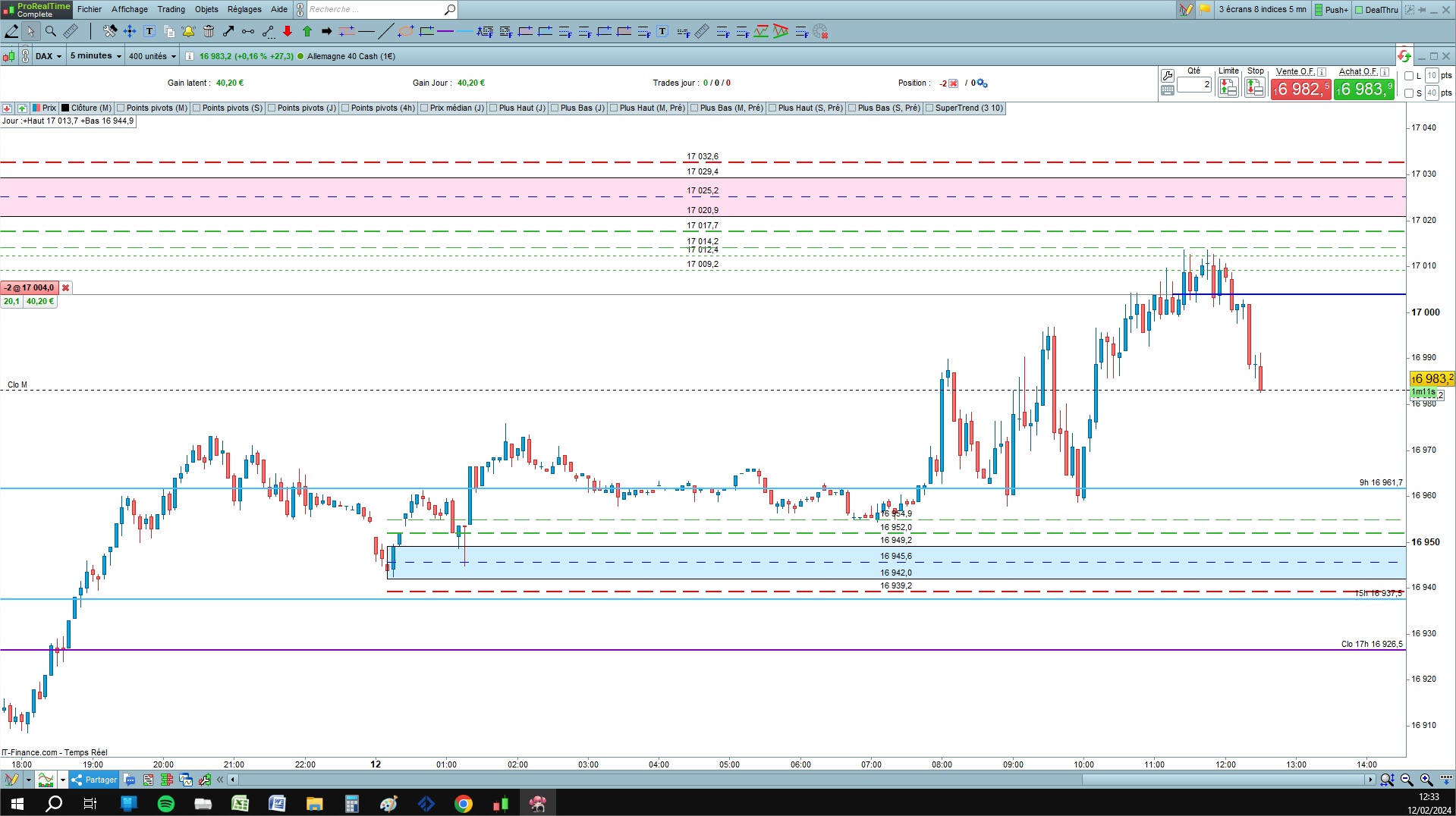The height and width of the screenshot is (816, 1456).
Task: Click the trash bin delete-objects icon
Action: point(209,31)
